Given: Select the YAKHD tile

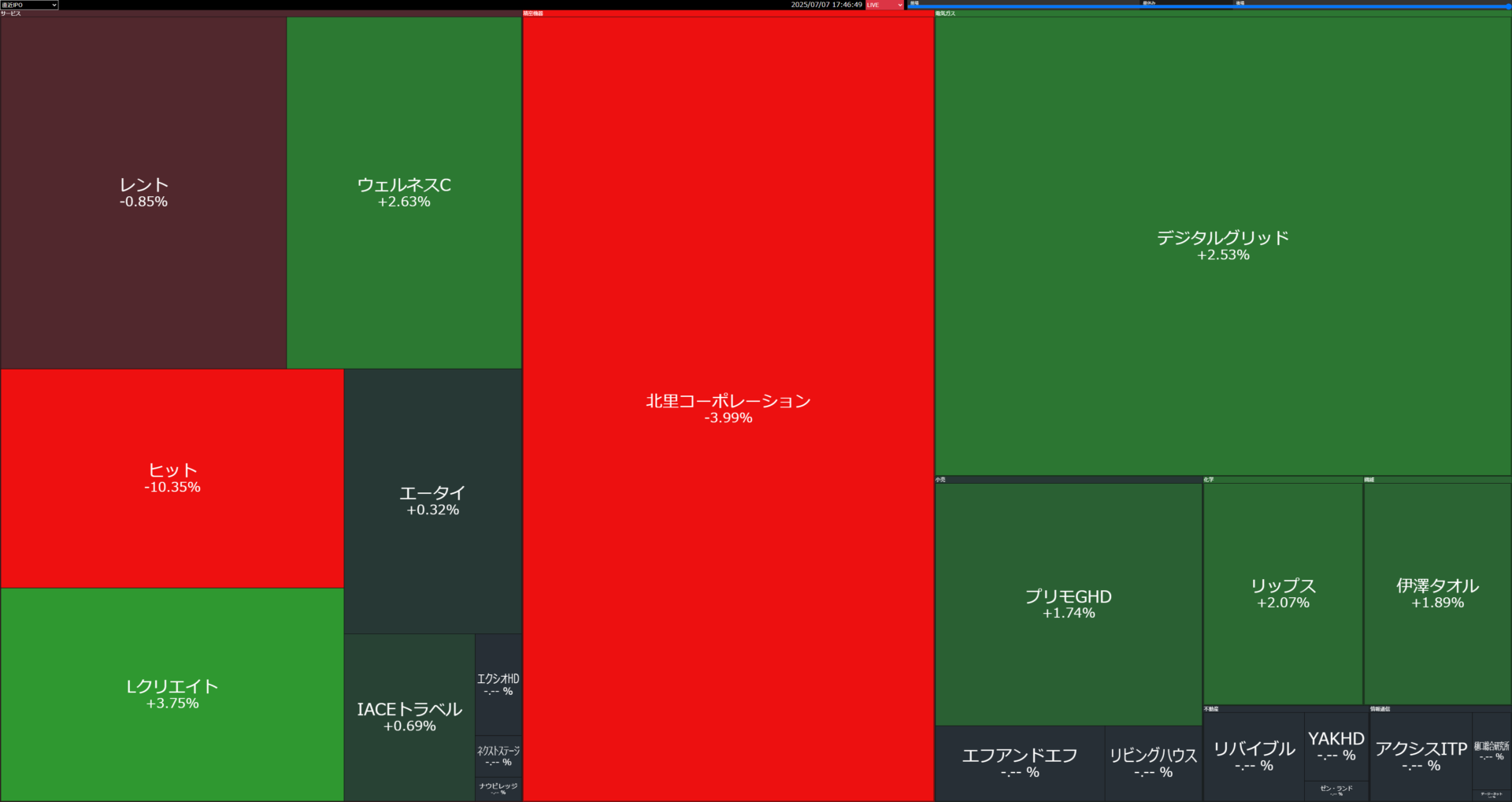Looking at the screenshot, I should tap(1336, 746).
